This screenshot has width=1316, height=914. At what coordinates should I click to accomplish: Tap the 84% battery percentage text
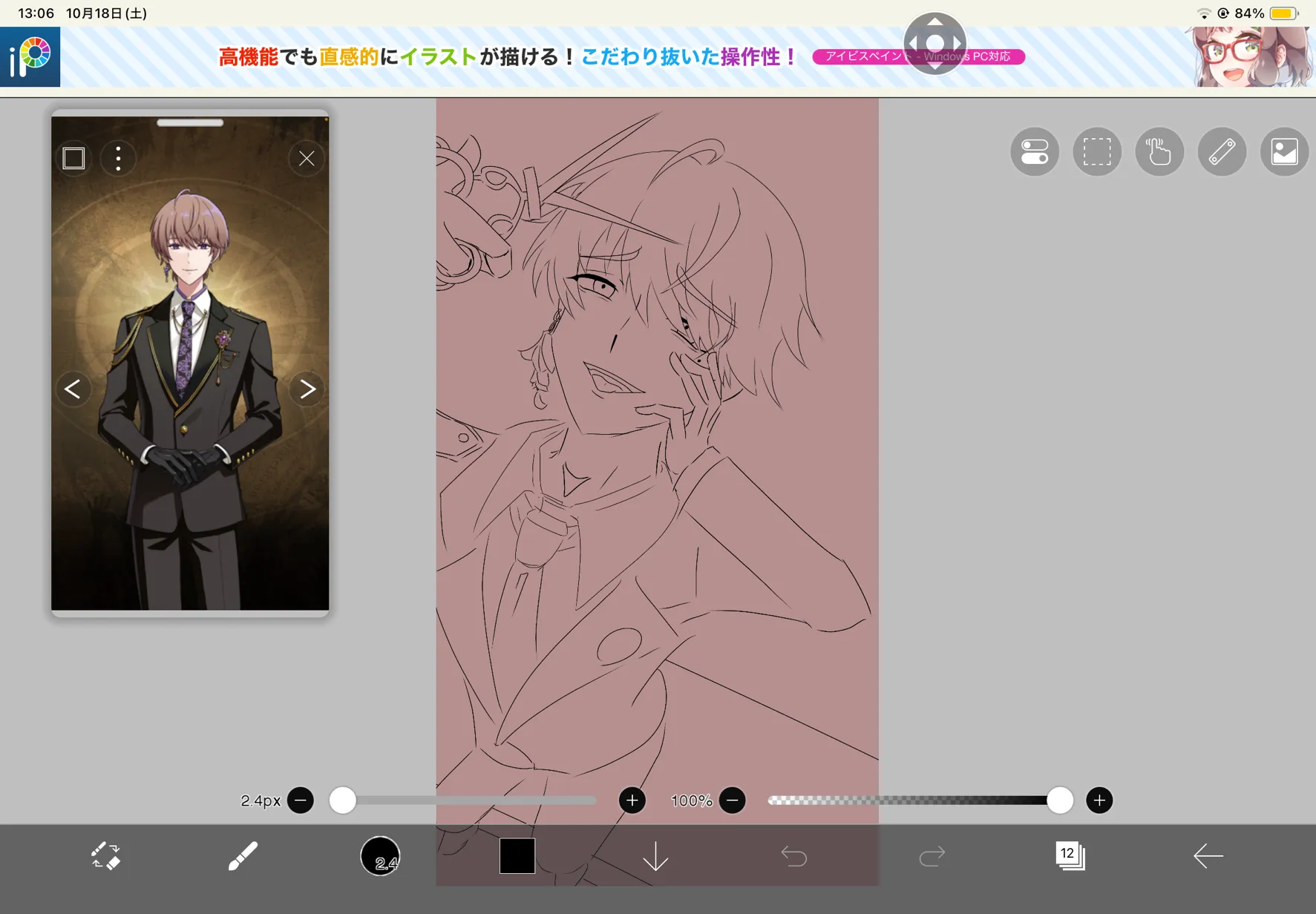[x=1249, y=13]
